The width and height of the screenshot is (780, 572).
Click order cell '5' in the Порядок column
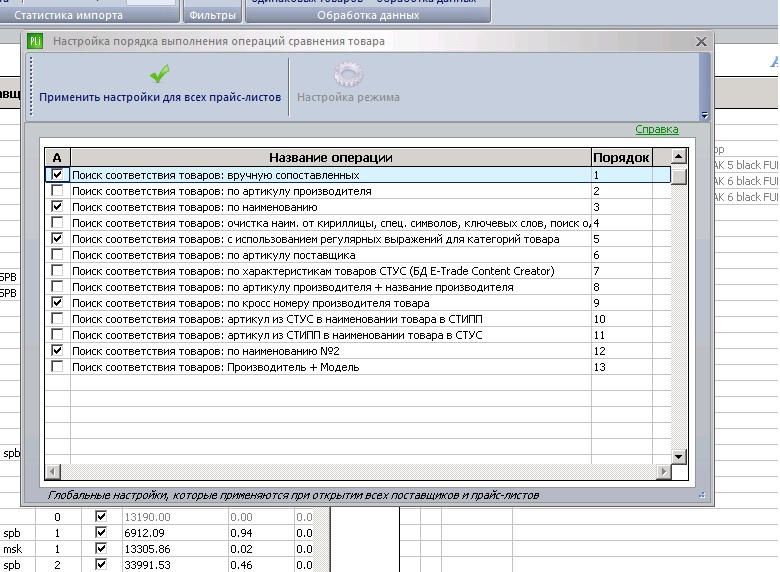(622, 239)
